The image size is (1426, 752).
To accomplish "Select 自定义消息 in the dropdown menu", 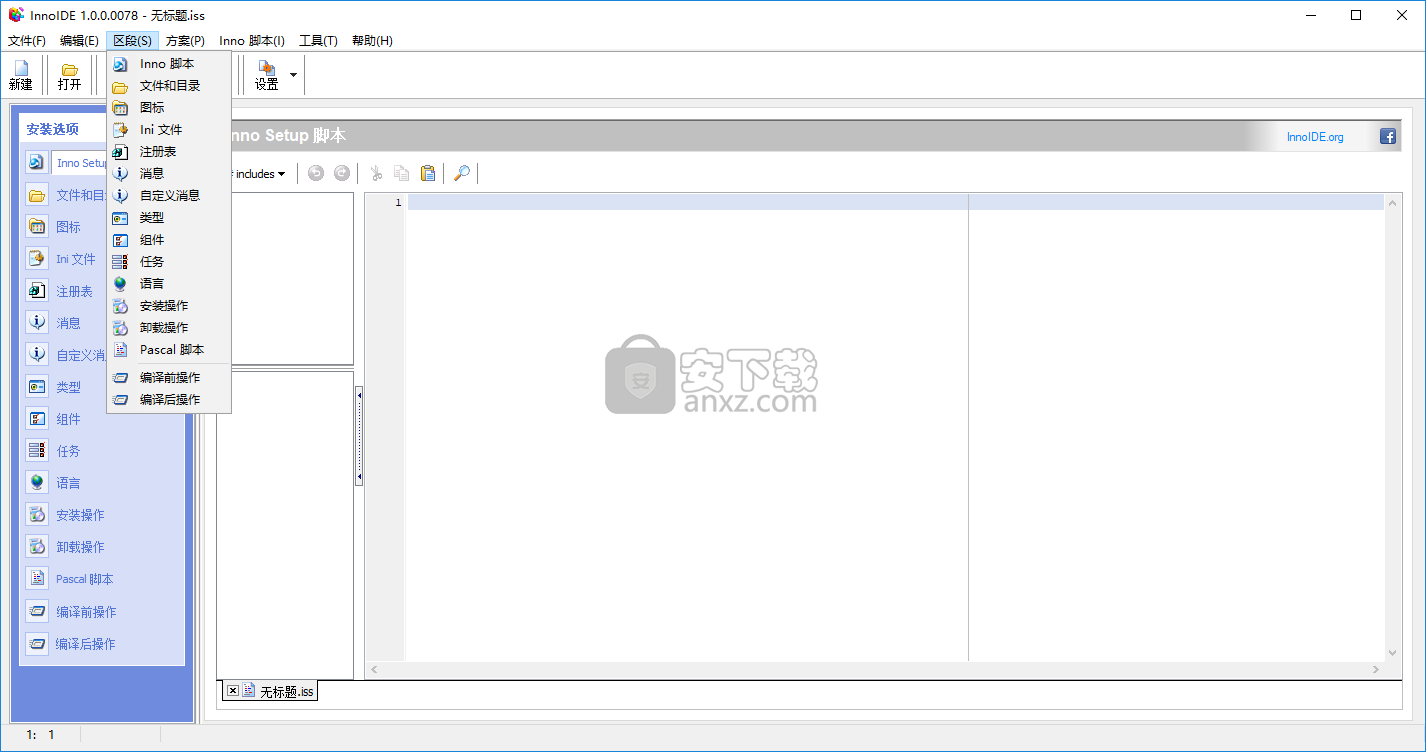I will 170,195.
